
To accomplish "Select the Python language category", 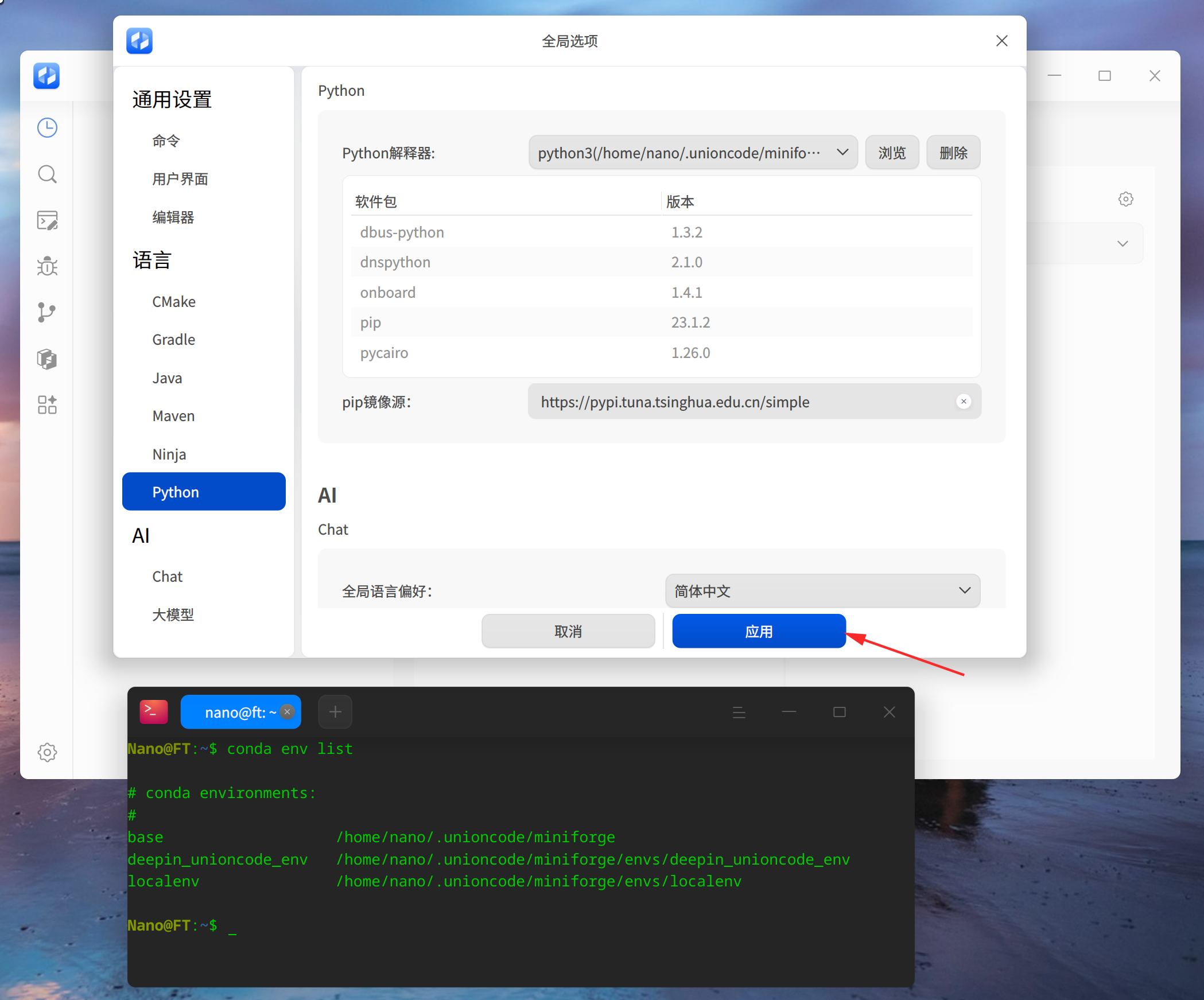I will pyautogui.click(x=204, y=492).
